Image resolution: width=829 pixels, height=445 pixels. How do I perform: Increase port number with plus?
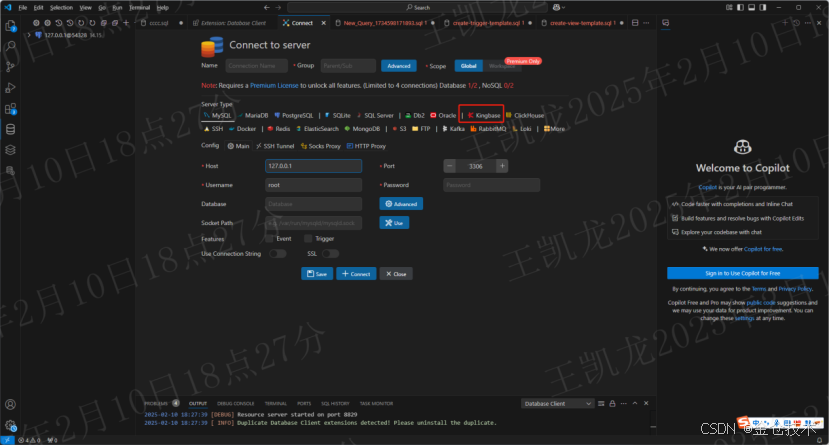pos(502,166)
